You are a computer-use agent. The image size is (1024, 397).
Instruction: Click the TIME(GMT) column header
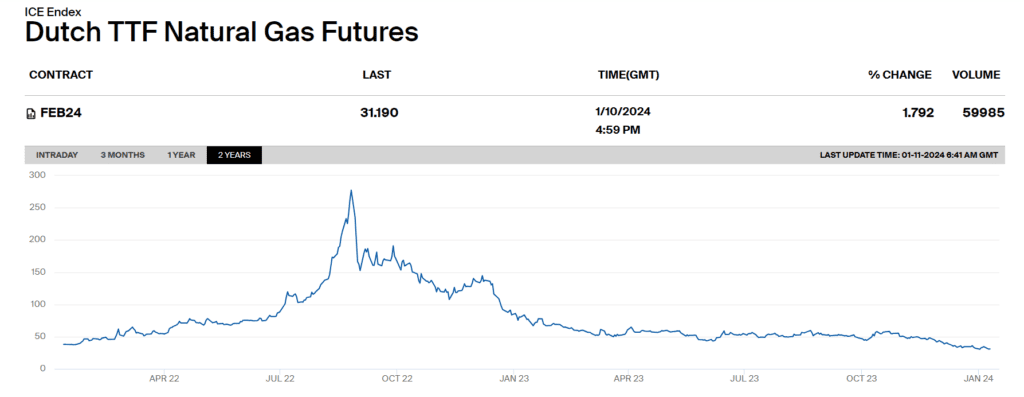coord(628,74)
